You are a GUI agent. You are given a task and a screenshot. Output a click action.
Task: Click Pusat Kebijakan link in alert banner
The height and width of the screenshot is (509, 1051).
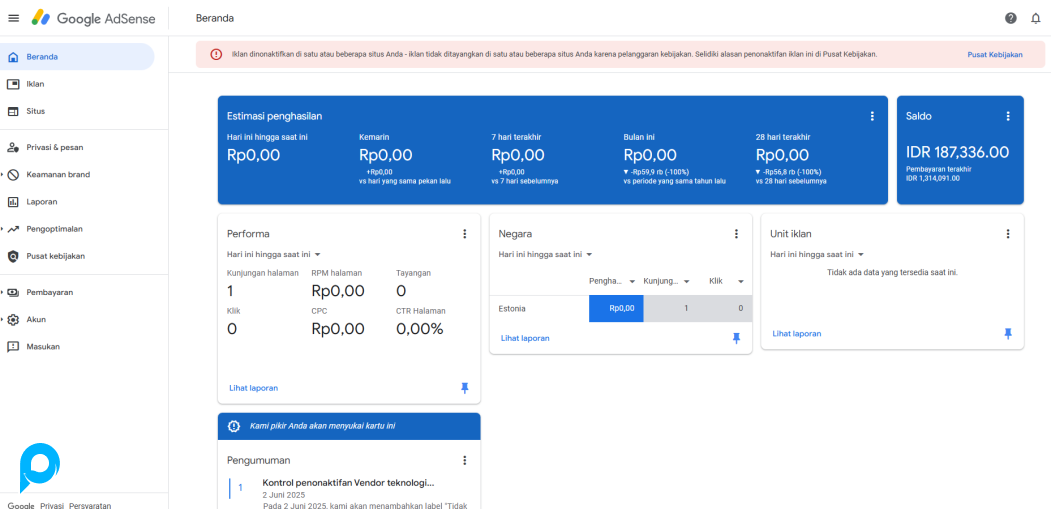pos(994,55)
